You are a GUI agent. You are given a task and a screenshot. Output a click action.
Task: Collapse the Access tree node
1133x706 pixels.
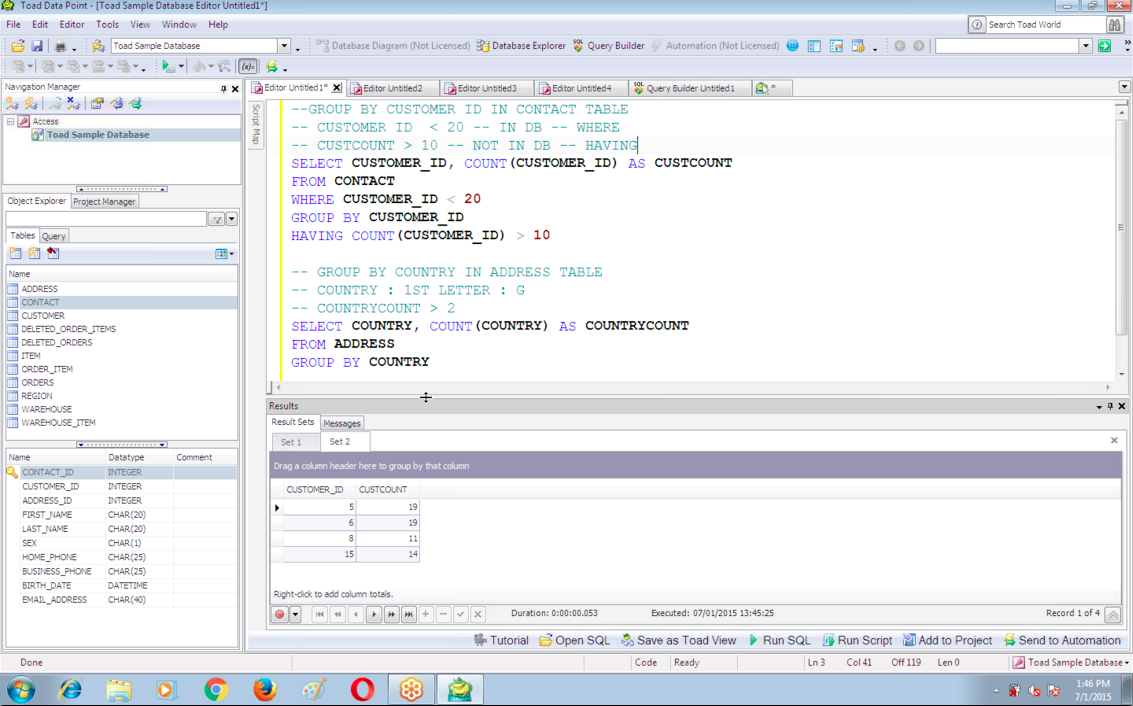tap(11, 121)
